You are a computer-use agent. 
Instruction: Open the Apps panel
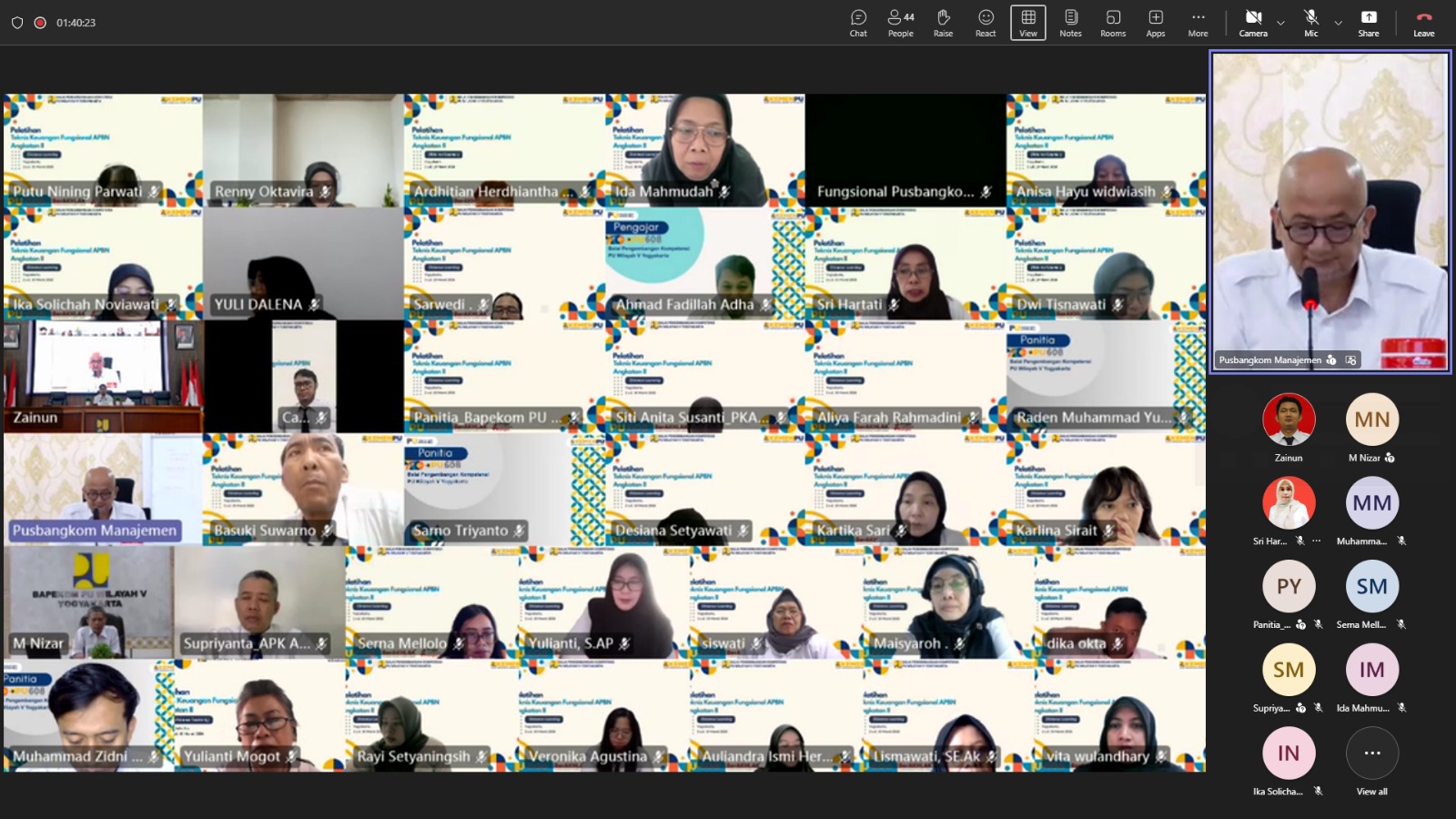click(x=1156, y=23)
